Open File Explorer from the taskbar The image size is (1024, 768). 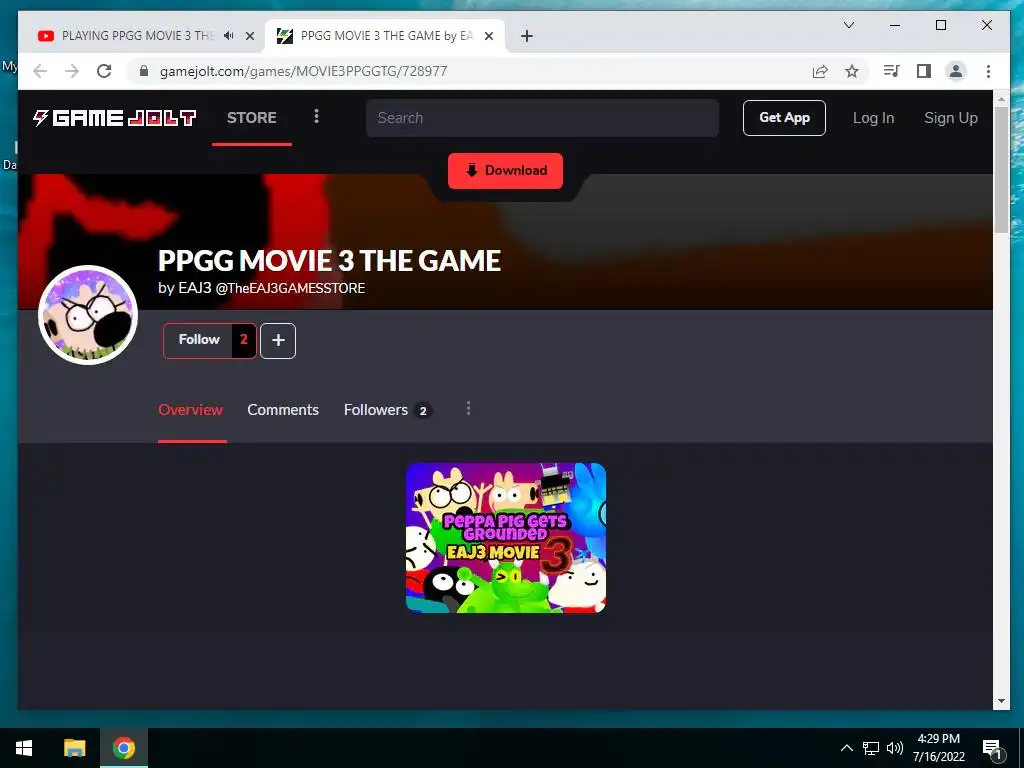tap(74, 748)
